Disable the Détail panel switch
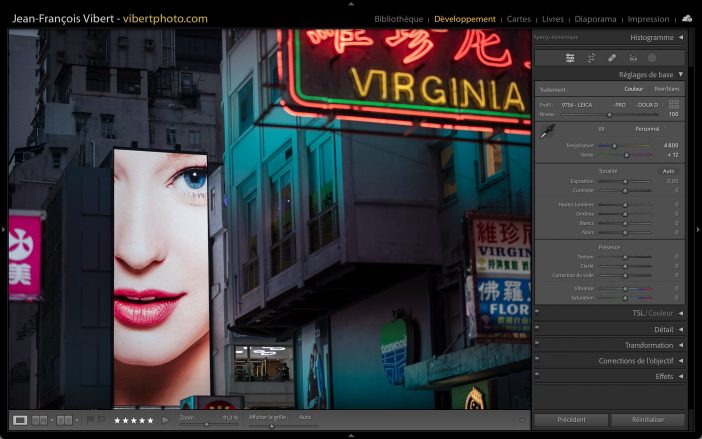This screenshot has width=702, height=439. pos(538,329)
